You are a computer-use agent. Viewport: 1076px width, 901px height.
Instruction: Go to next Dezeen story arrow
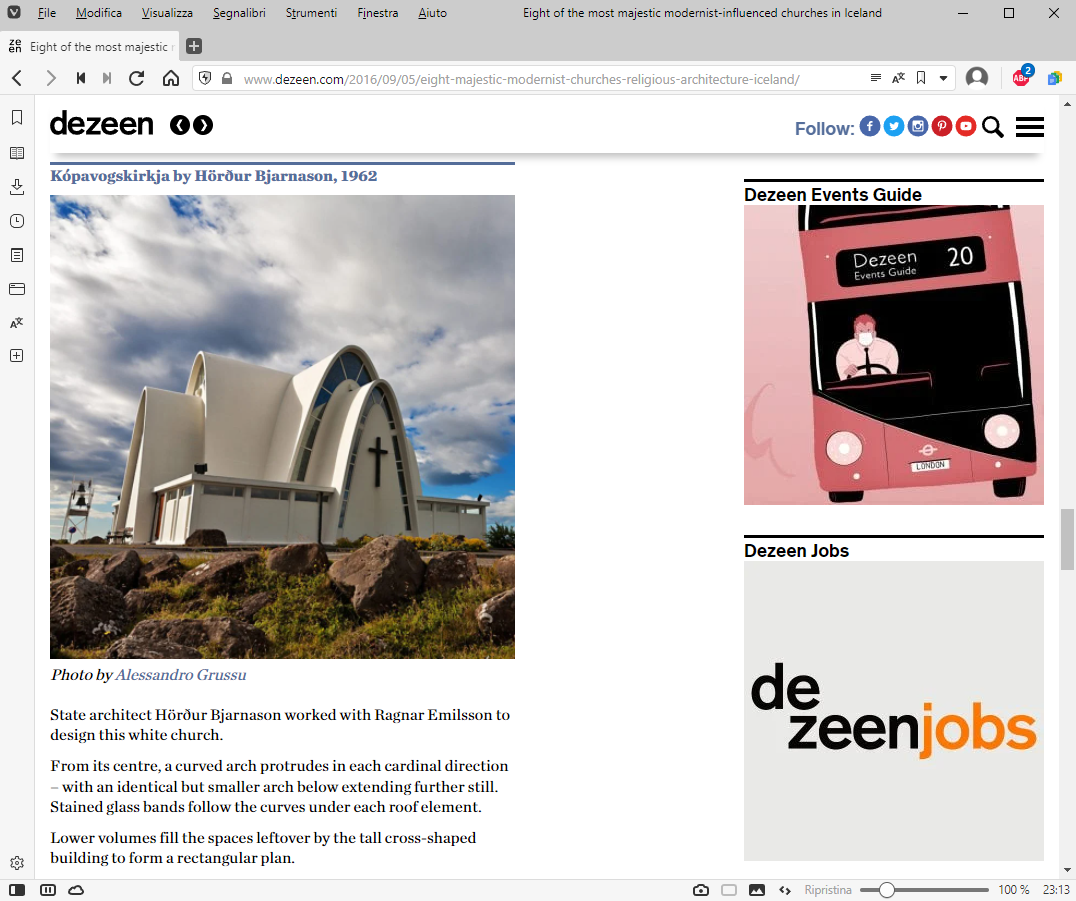click(x=203, y=125)
